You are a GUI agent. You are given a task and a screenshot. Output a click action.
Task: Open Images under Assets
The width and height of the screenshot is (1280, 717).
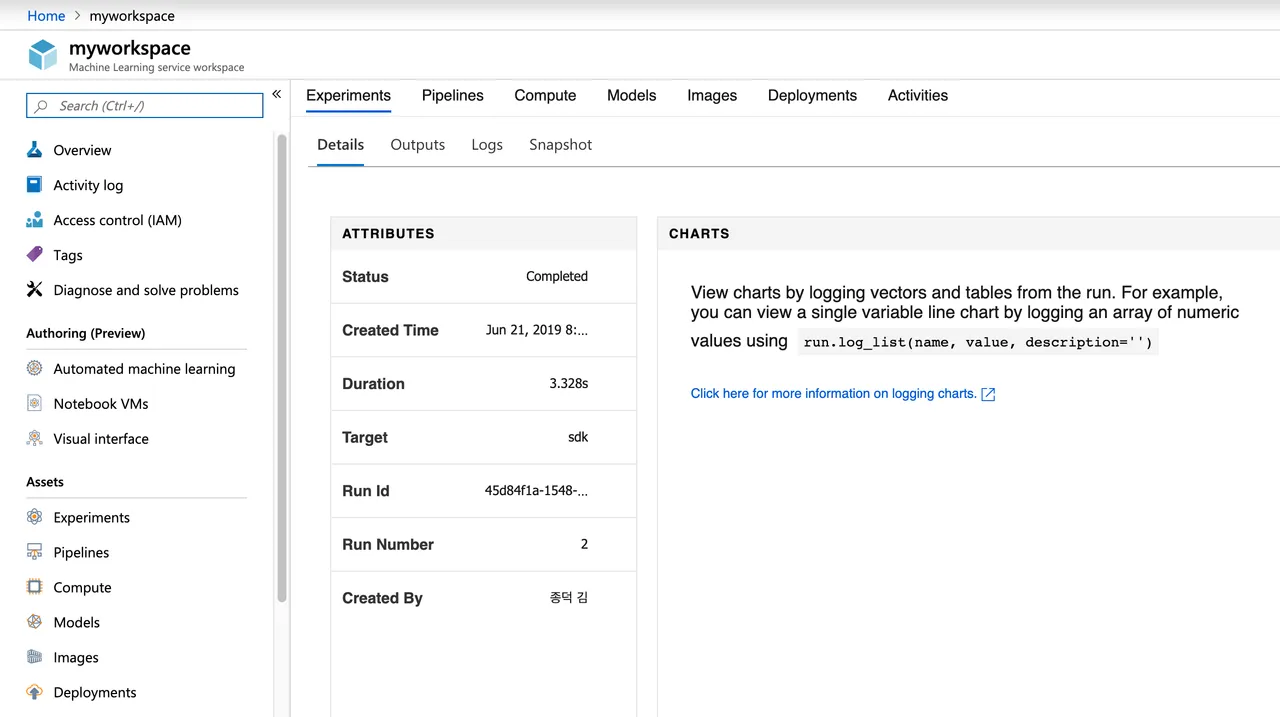tap(76, 657)
